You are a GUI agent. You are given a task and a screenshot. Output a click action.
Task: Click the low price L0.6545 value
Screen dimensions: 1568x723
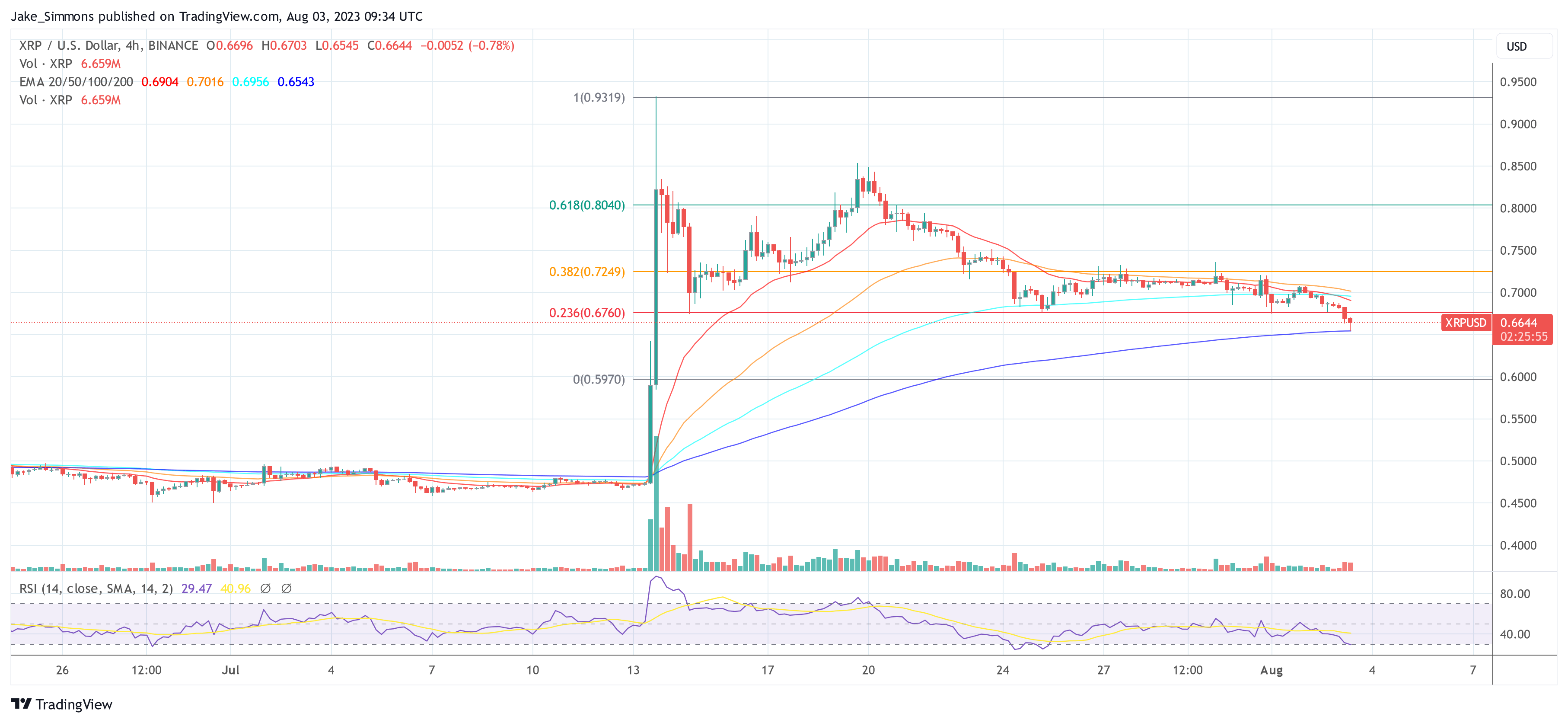[x=337, y=46]
